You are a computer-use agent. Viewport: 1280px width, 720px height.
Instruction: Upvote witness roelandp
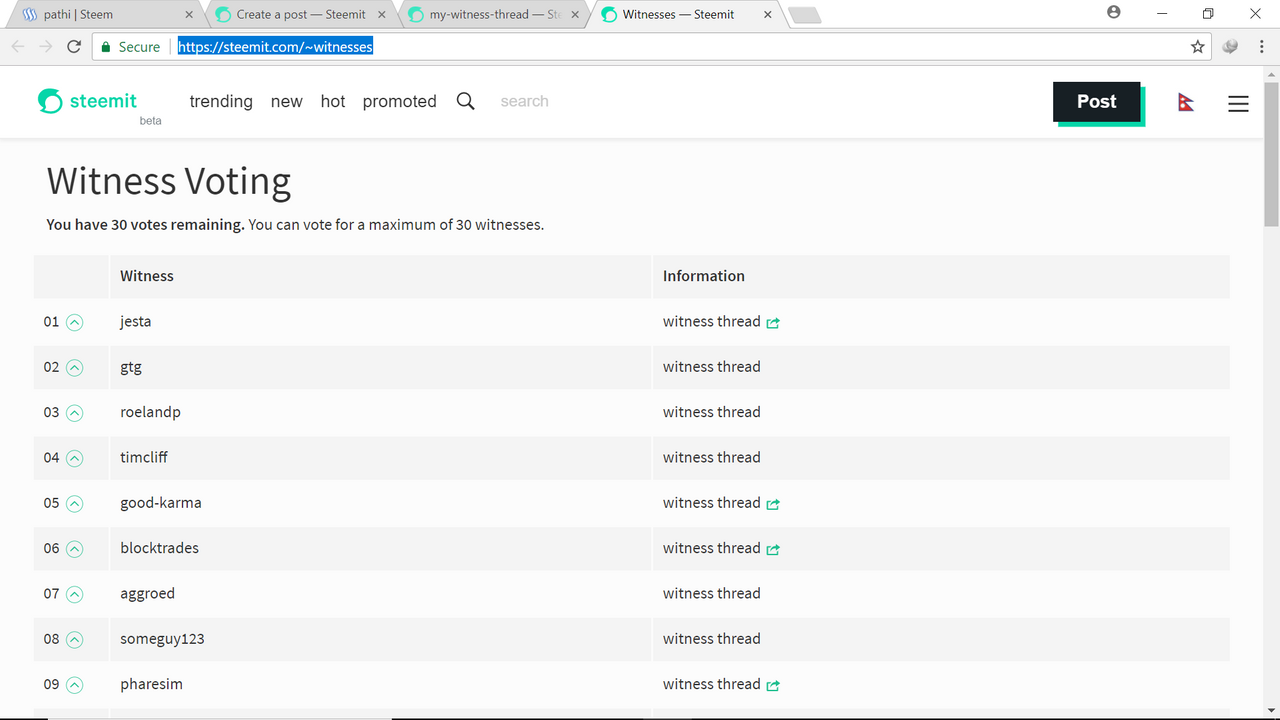coord(74,413)
